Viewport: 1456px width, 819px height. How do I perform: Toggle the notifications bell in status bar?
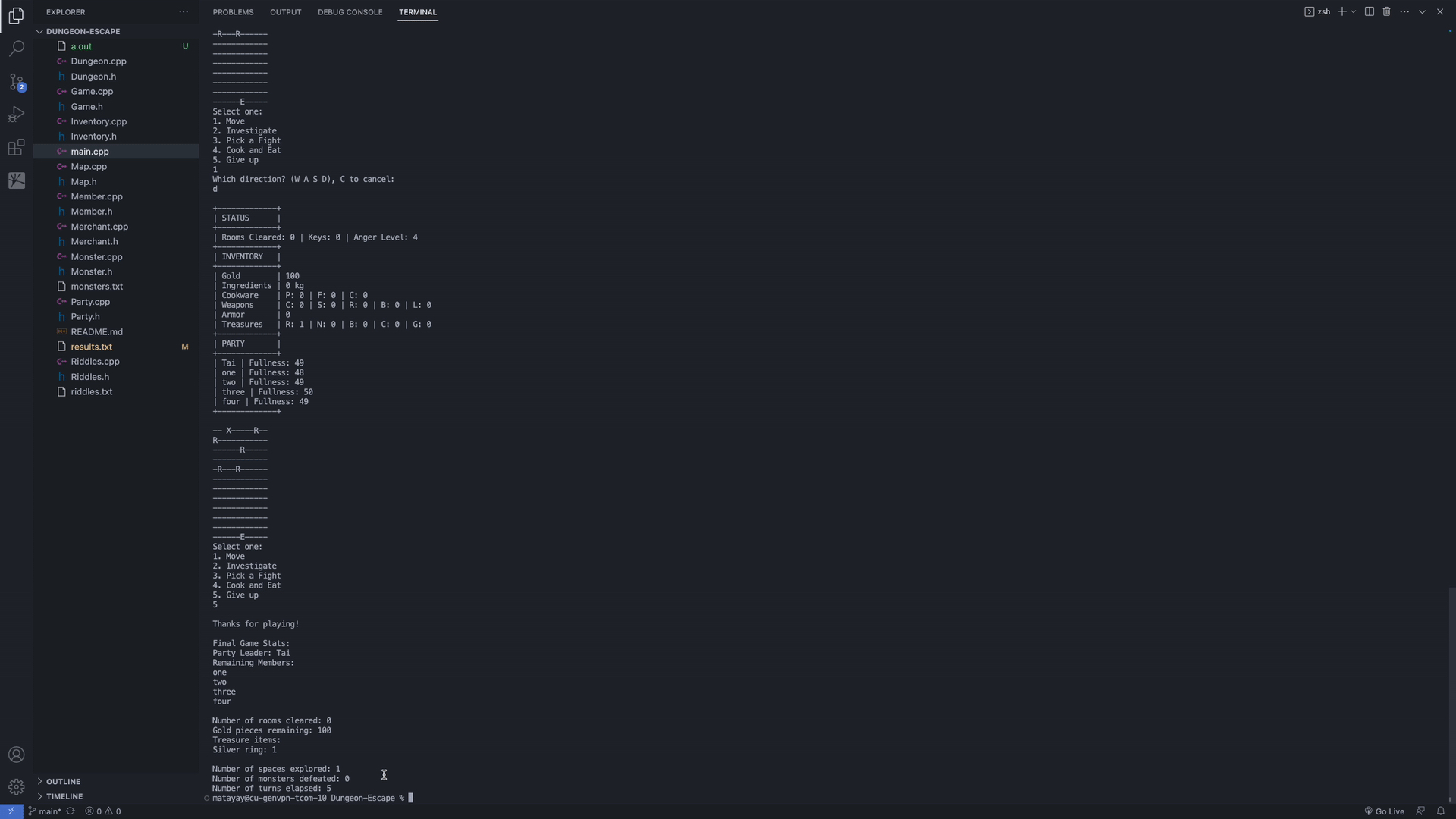coord(1442,811)
